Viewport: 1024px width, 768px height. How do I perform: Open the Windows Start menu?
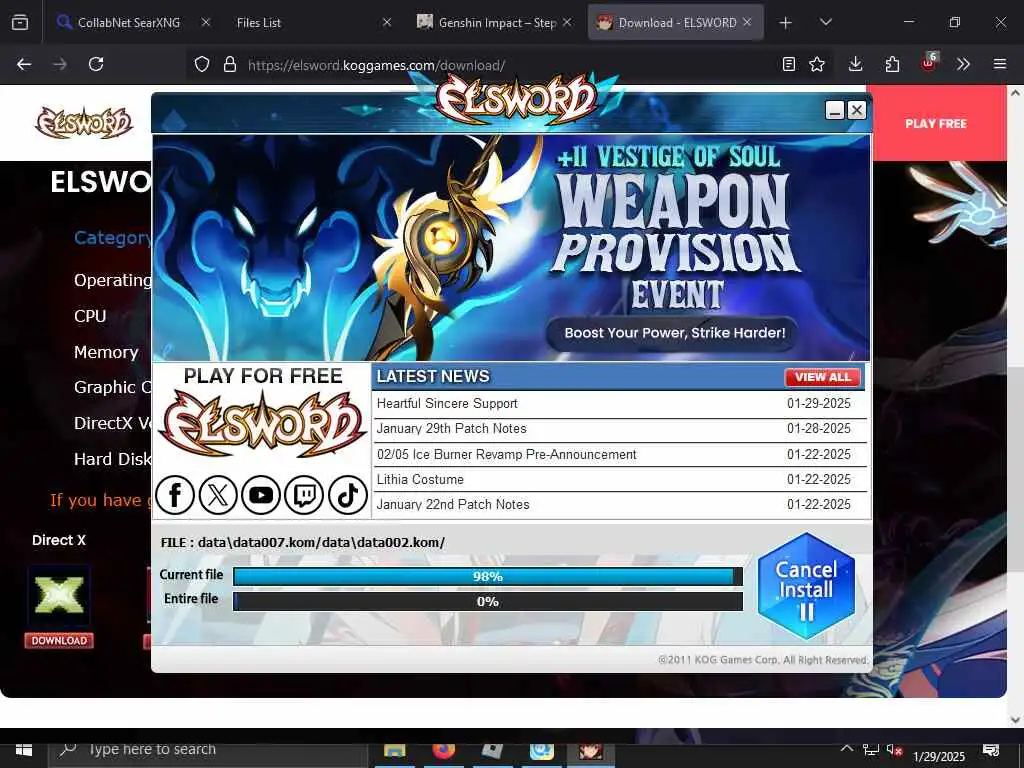click(24, 751)
